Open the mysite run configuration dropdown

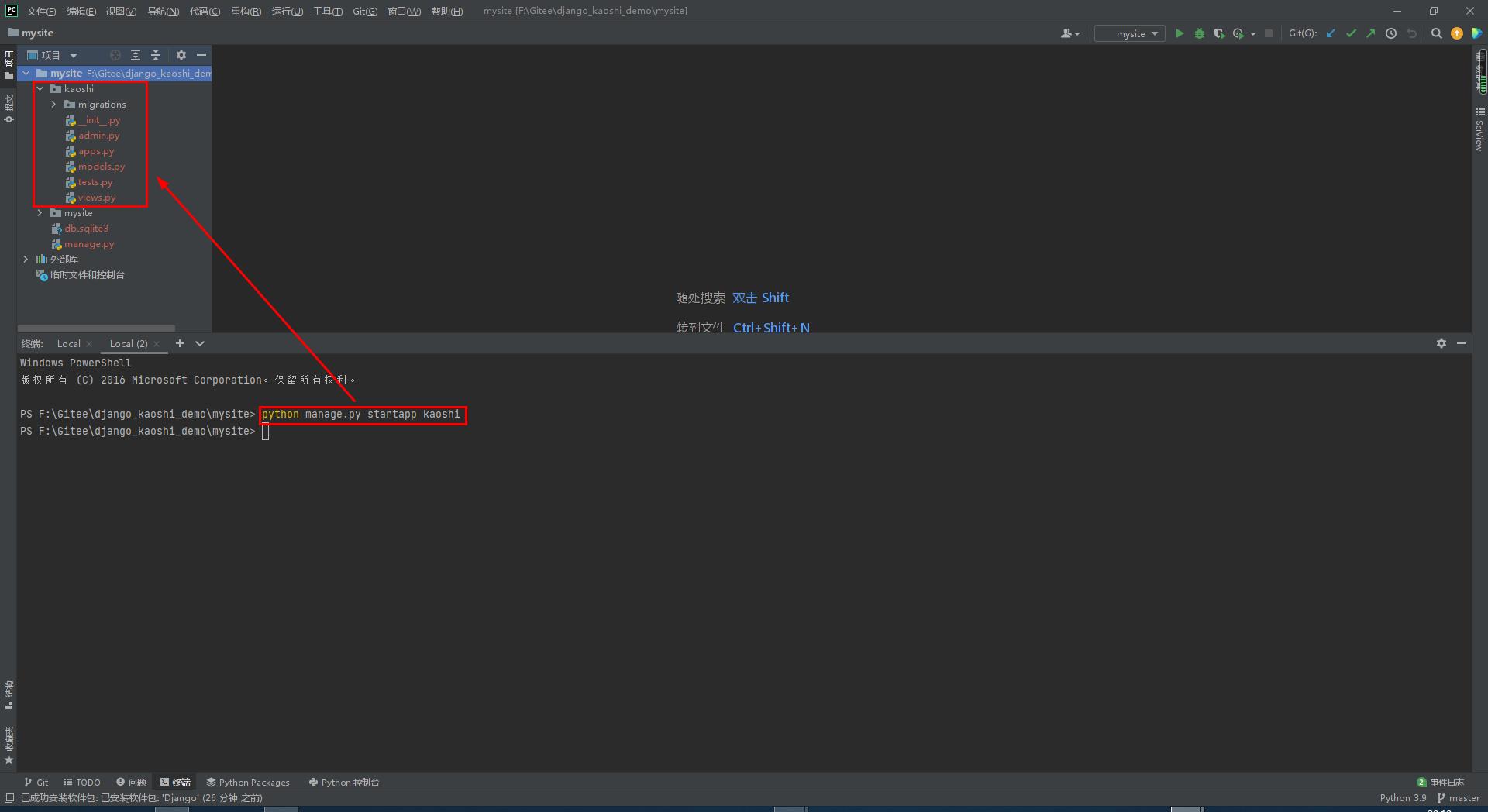click(x=1130, y=33)
